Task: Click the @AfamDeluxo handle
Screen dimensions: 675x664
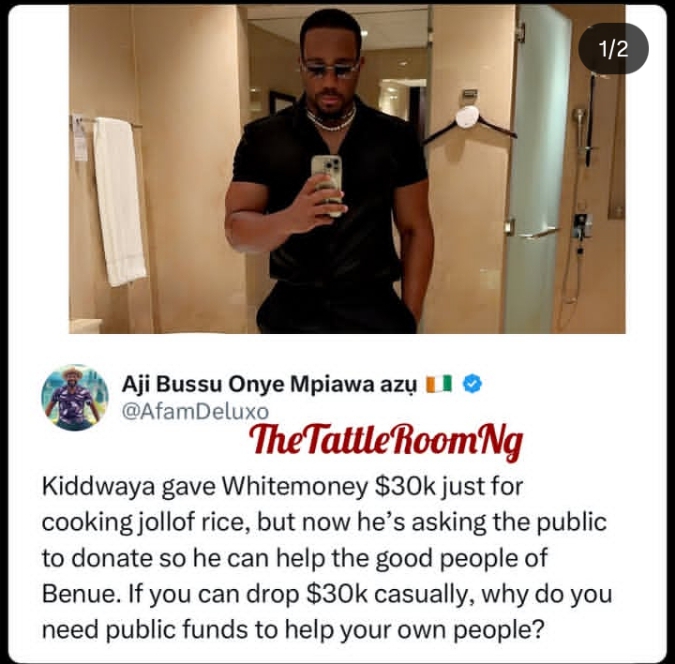Action: [x=195, y=411]
